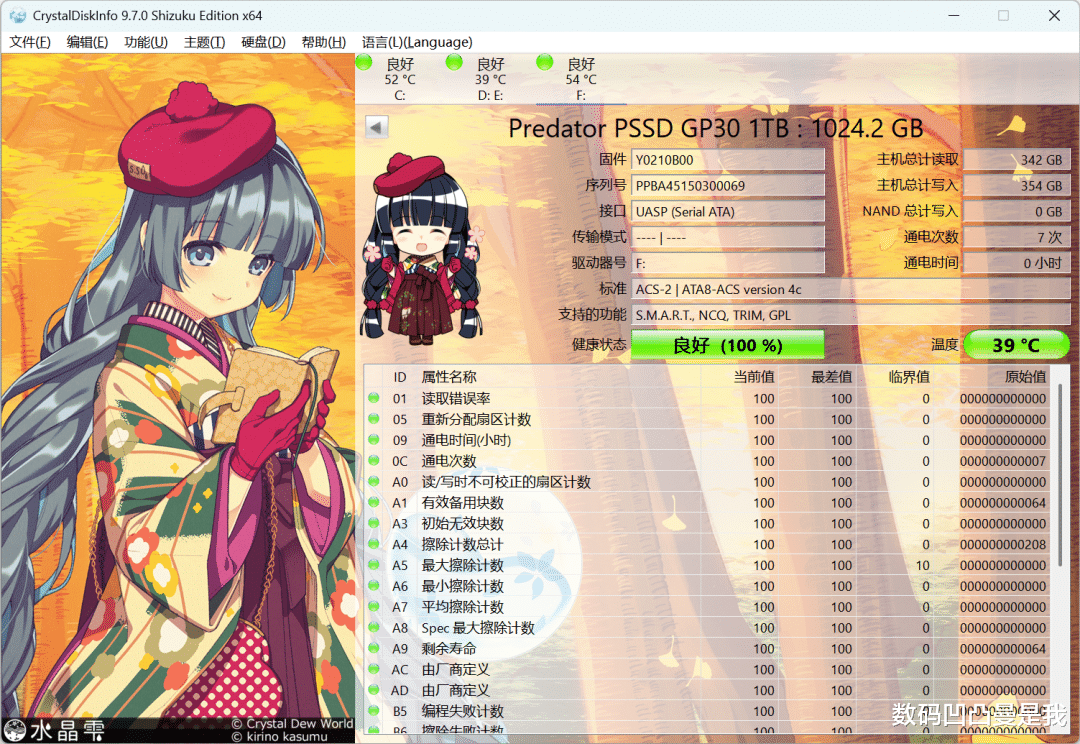Click the chibi Shizuku character image
The image size is (1080, 744).
coord(424,248)
